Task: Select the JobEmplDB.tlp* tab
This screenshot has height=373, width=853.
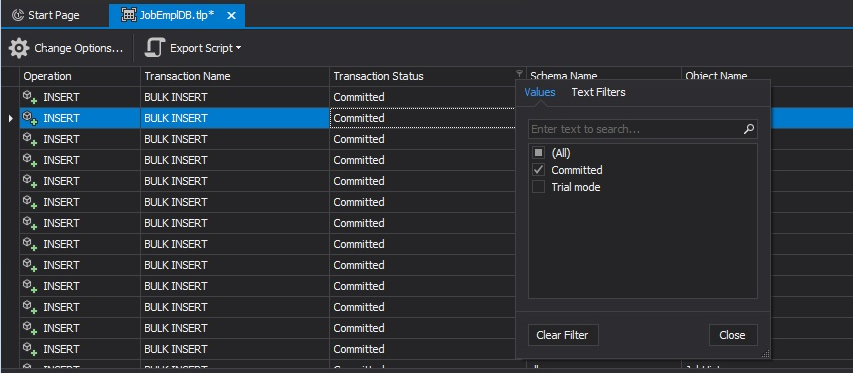Action: click(177, 15)
